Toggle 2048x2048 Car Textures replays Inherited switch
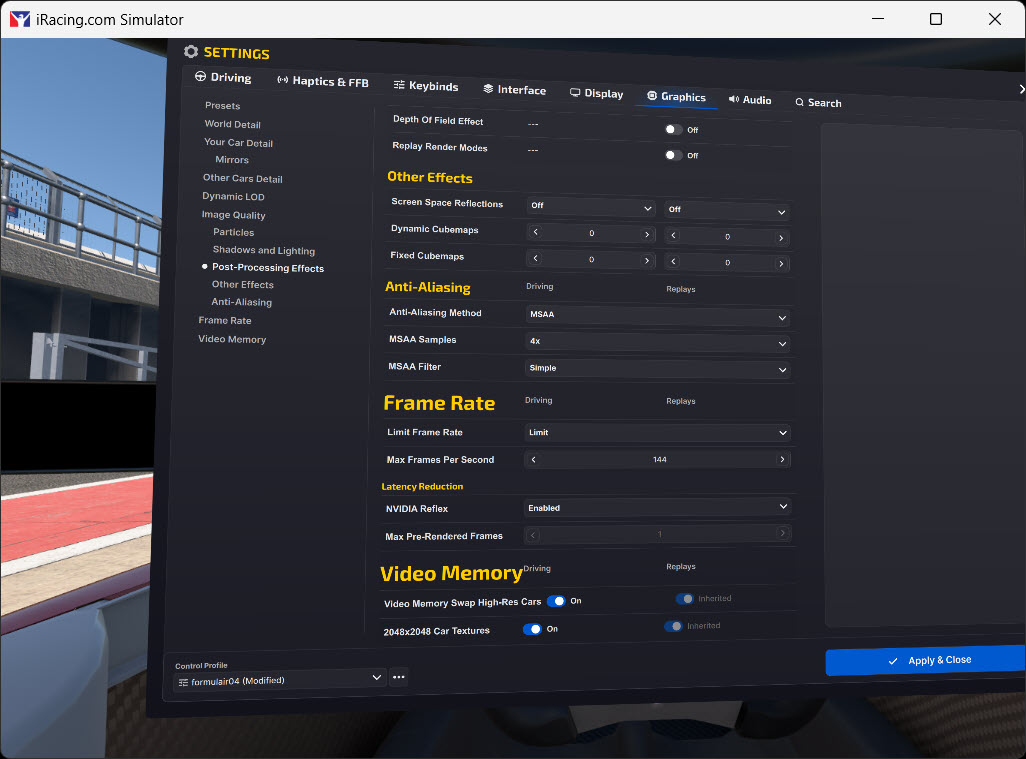The height and width of the screenshot is (759, 1026). click(673, 626)
